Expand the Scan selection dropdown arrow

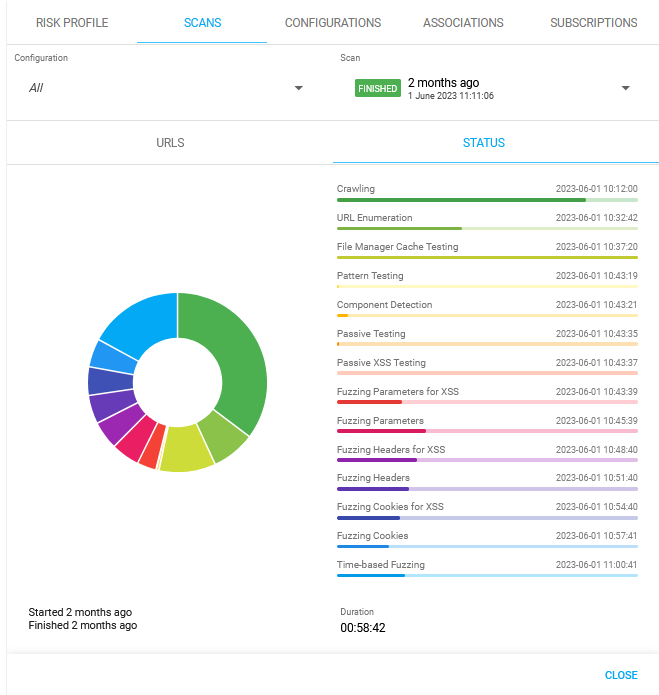(625, 88)
